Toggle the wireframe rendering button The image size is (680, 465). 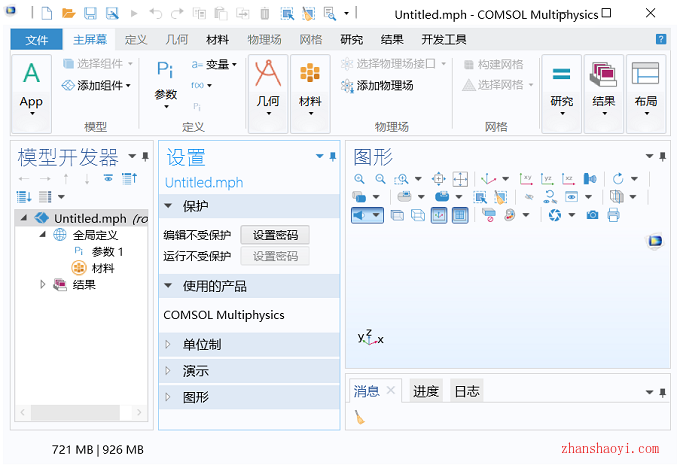(x=418, y=215)
